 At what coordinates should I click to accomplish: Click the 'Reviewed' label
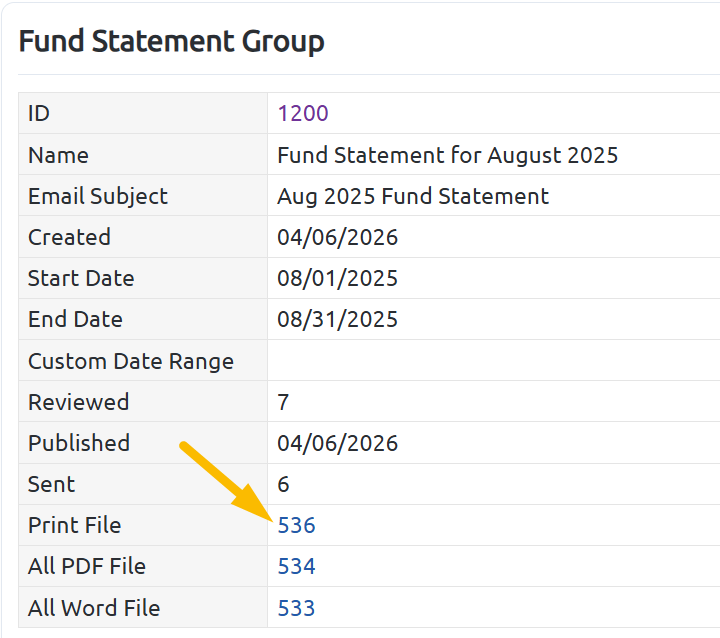pyautogui.click(x=79, y=402)
